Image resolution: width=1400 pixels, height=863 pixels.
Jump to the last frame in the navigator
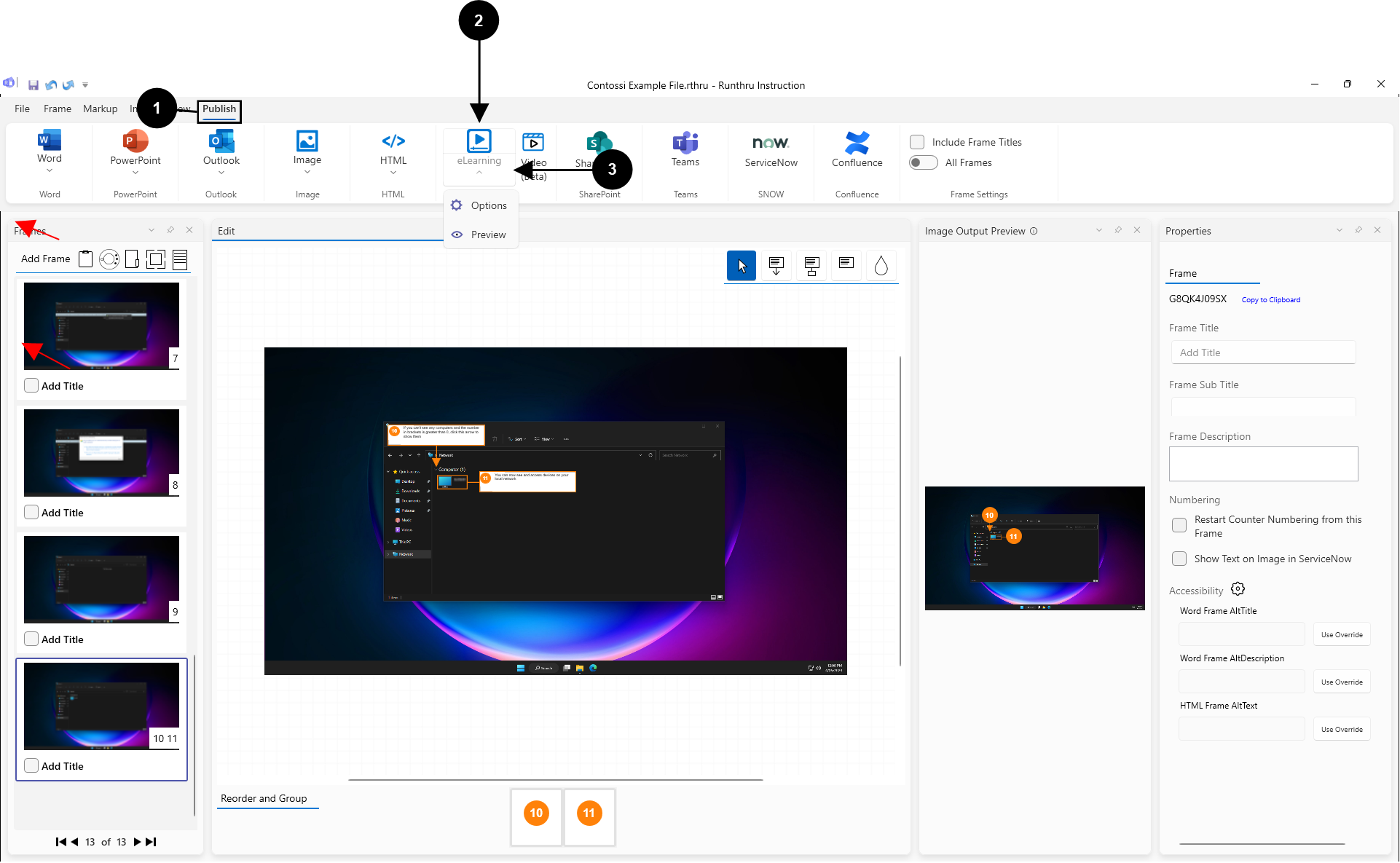[151, 842]
